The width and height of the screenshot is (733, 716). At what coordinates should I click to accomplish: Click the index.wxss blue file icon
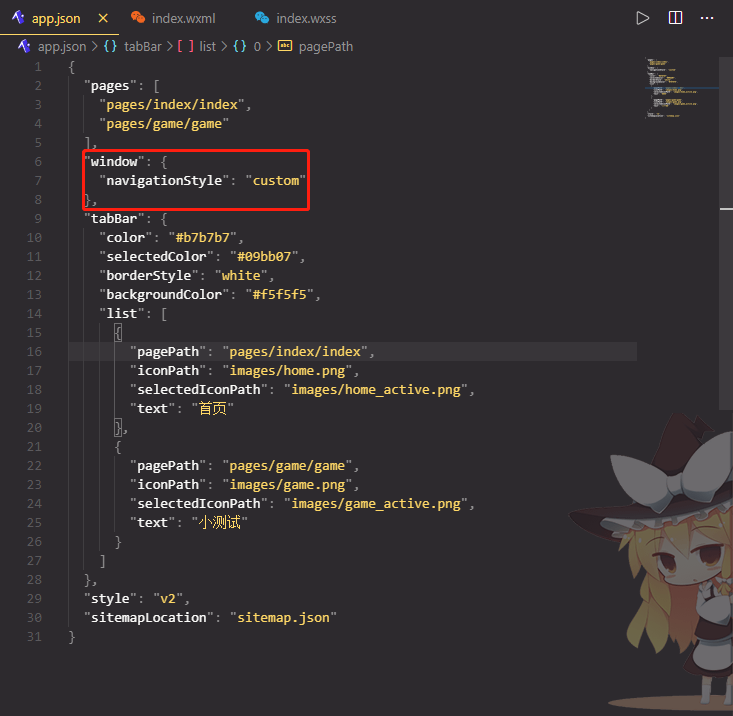coord(262,18)
